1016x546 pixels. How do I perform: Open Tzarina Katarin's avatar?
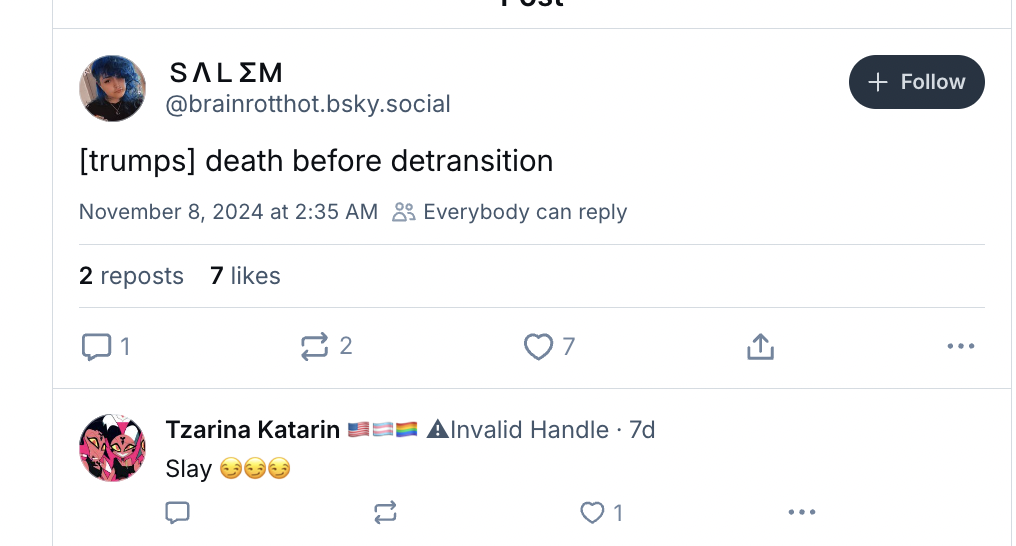(113, 448)
